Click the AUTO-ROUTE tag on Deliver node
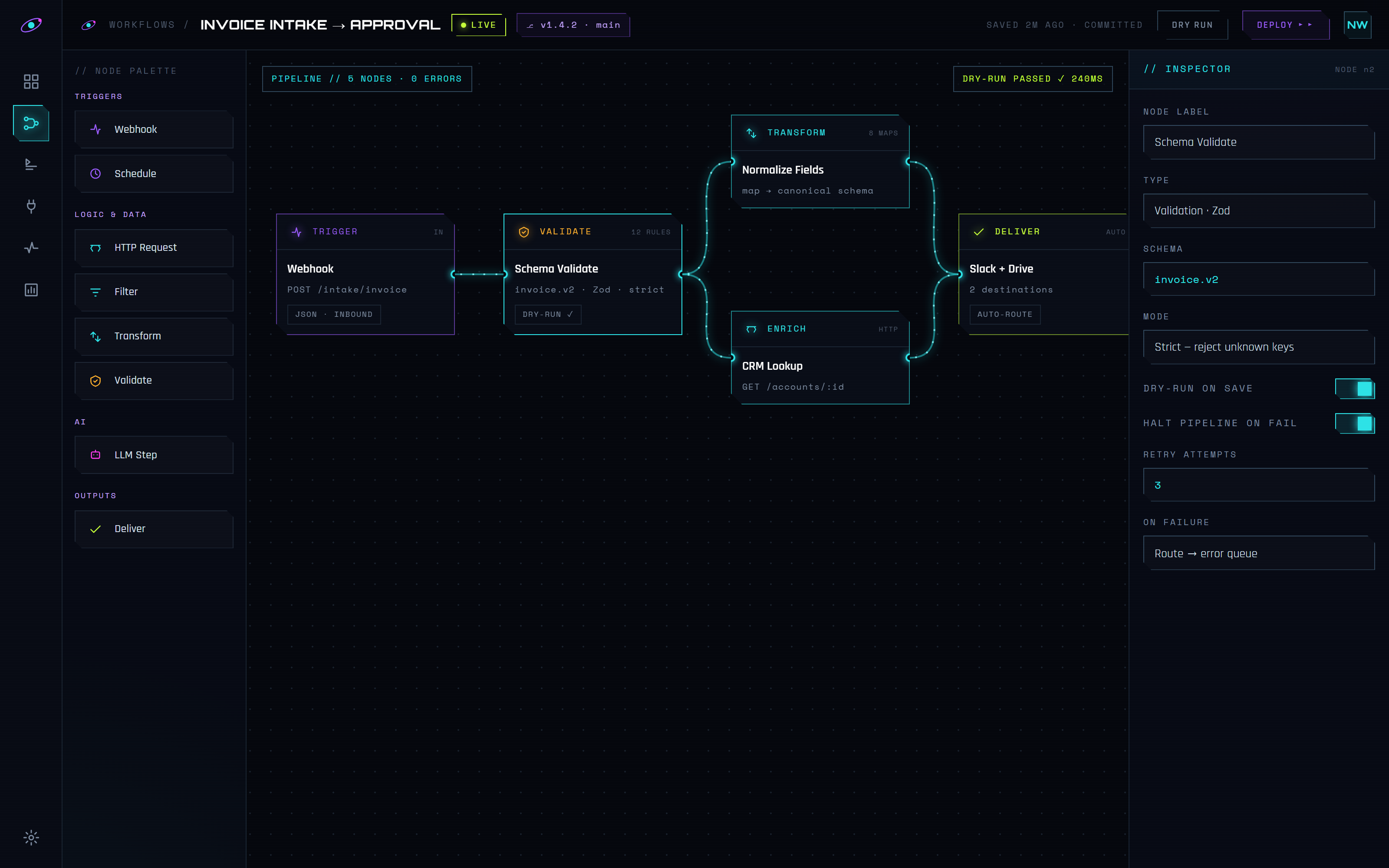This screenshot has height=868, width=1389. point(1004,315)
